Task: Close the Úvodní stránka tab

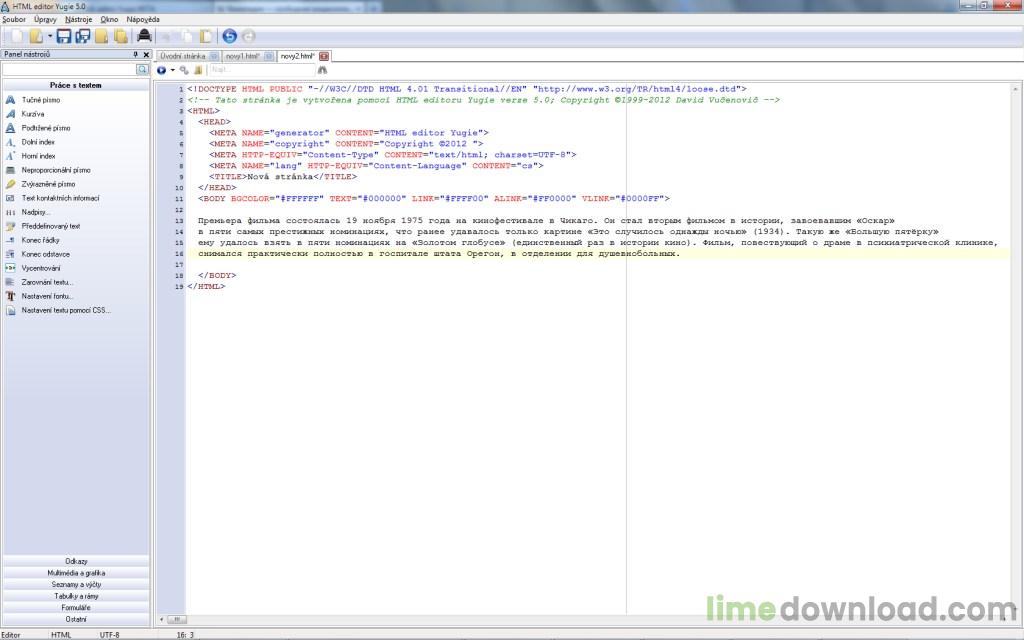Action: (x=214, y=56)
